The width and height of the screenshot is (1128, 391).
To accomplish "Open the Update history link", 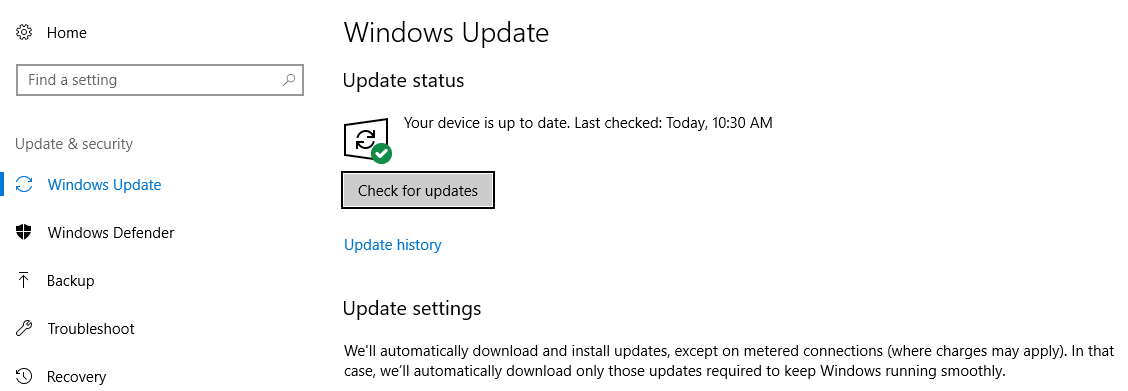I will pyautogui.click(x=393, y=245).
